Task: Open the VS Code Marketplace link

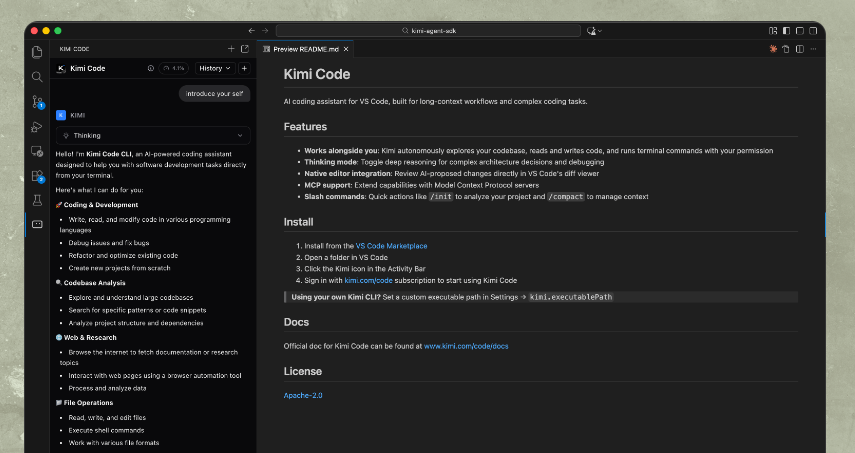Action: [x=392, y=246]
